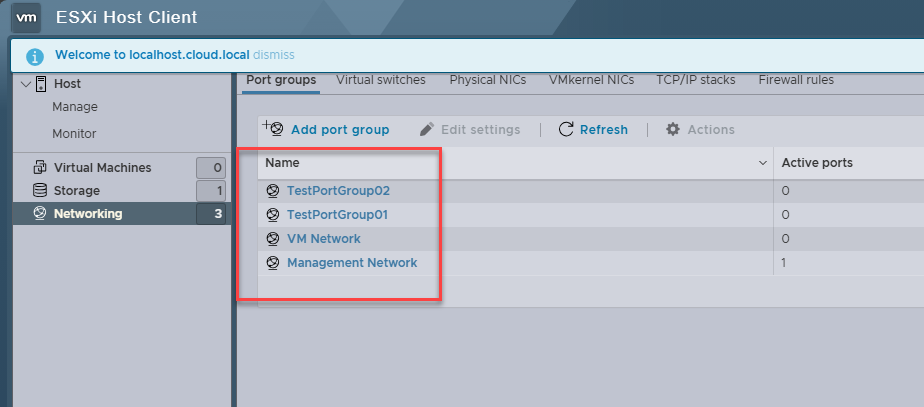Open Monitor under Host
924x407 pixels.
click(x=74, y=133)
